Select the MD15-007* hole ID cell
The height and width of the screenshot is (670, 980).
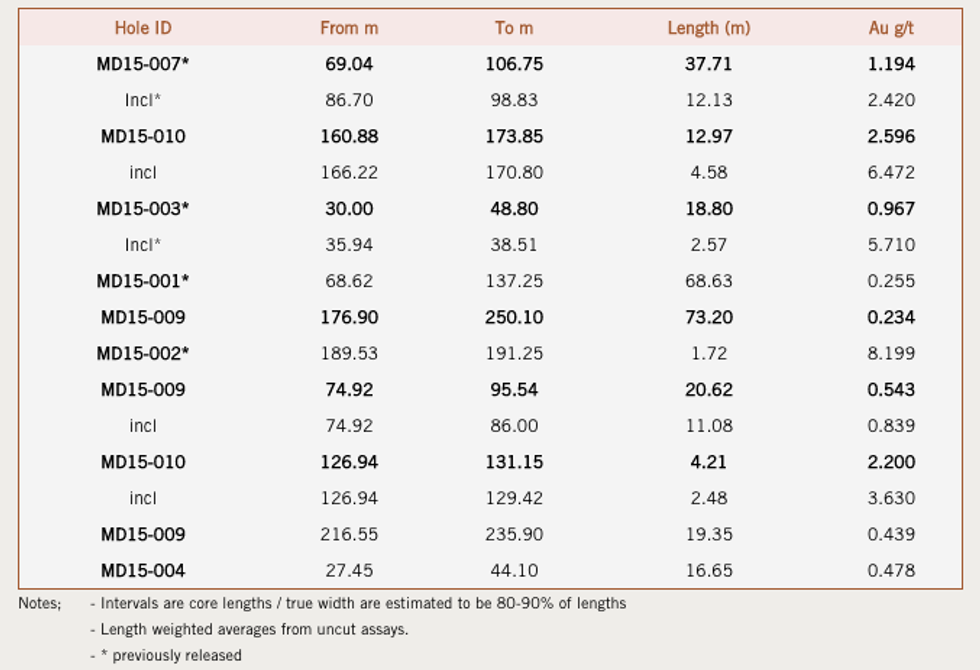(x=143, y=64)
